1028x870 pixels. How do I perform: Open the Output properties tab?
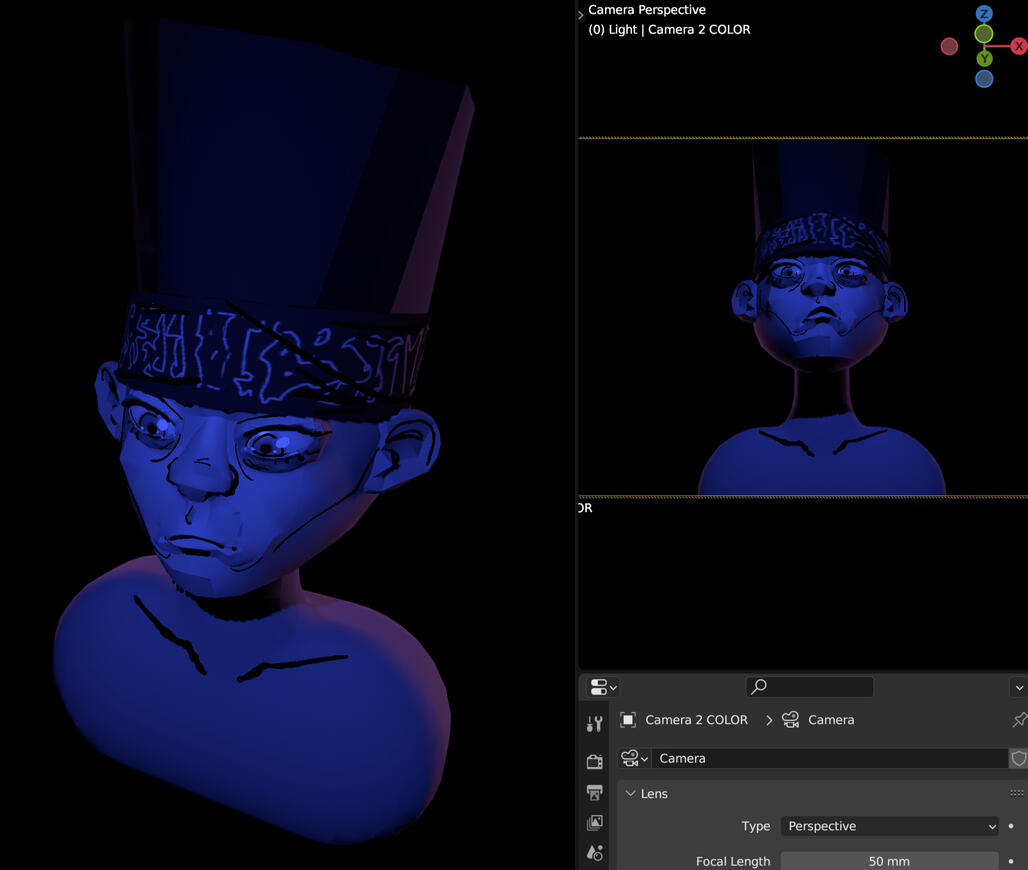coord(595,793)
